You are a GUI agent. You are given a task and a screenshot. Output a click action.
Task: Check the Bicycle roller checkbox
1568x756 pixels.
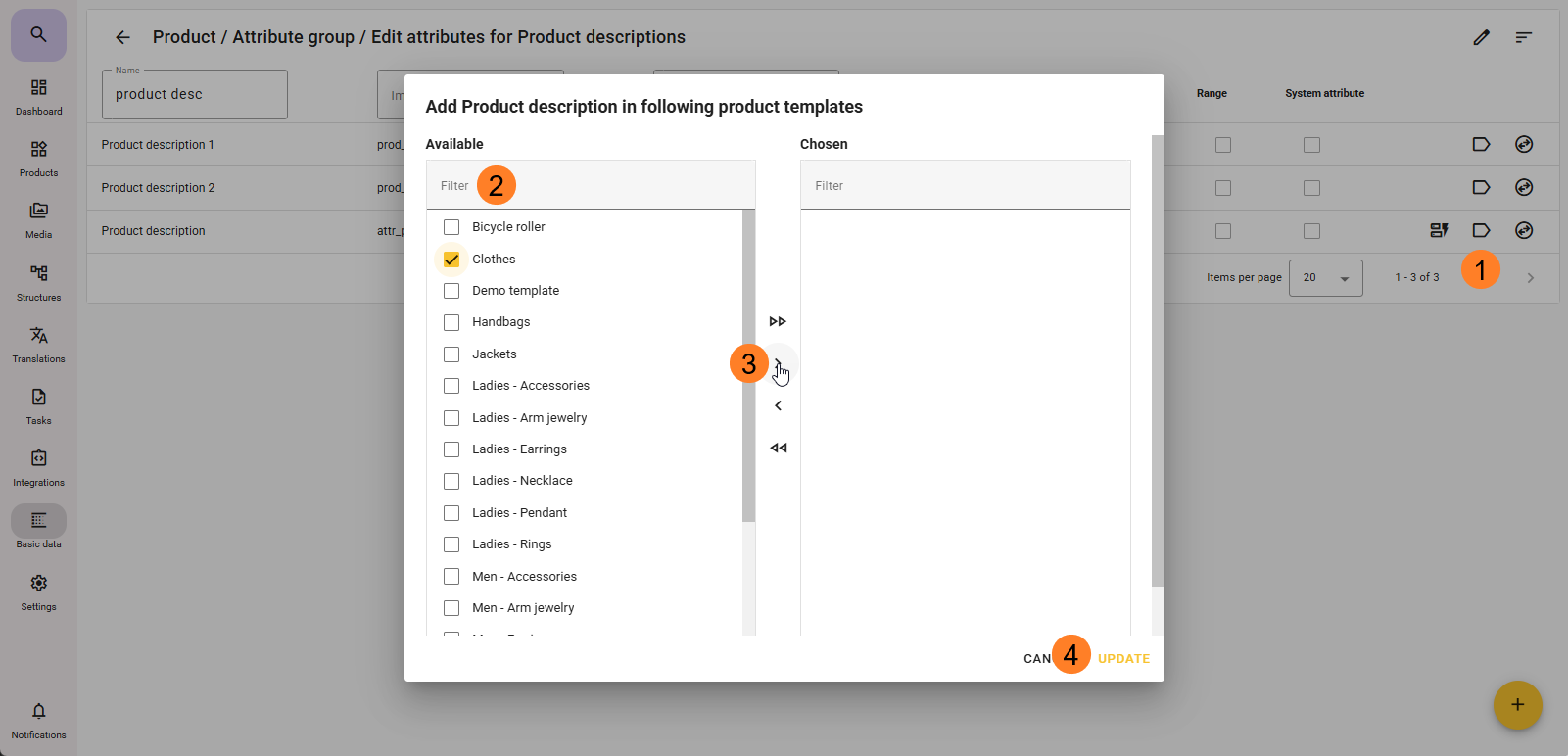click(x=451, y=227)
